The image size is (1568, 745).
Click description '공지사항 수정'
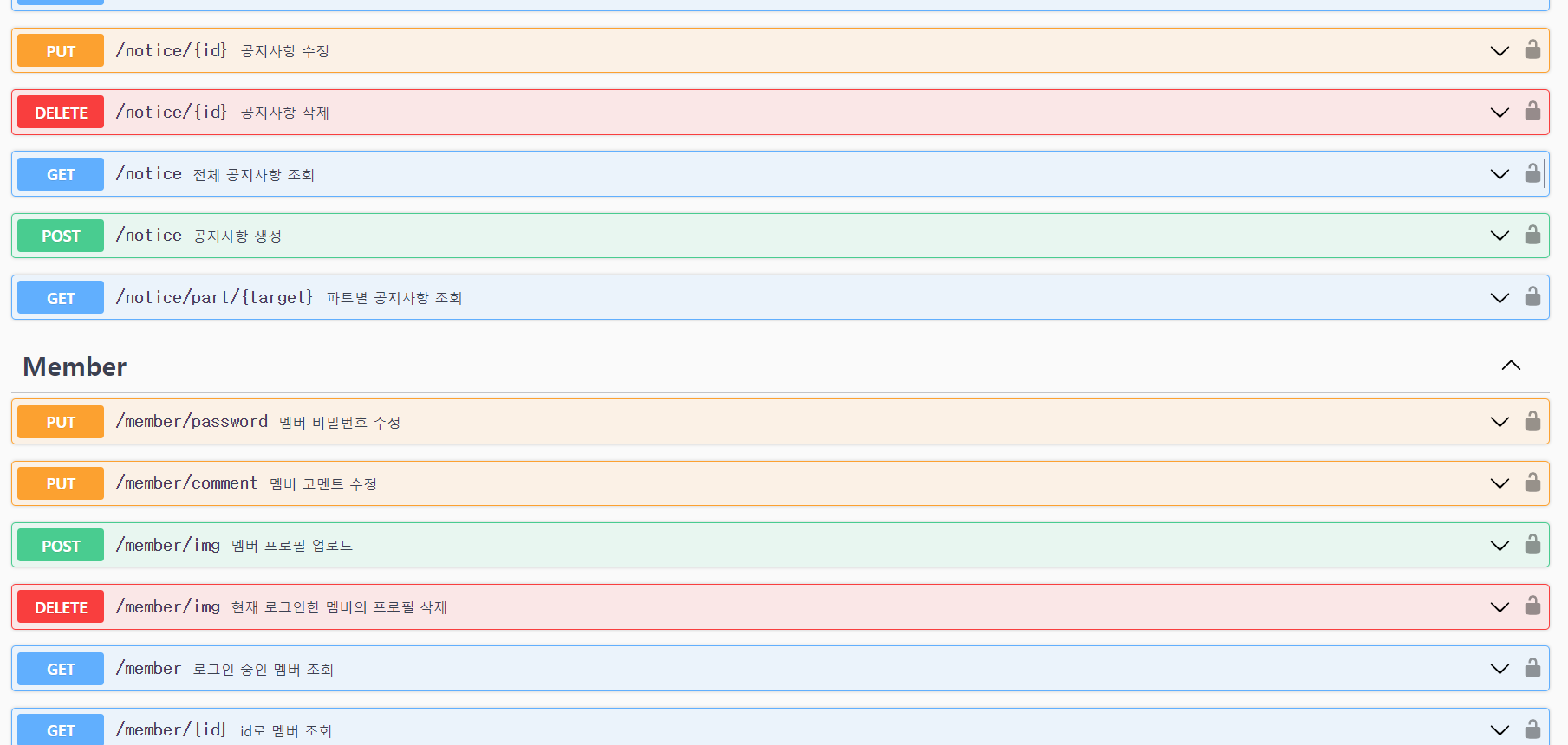coord(285,51)
